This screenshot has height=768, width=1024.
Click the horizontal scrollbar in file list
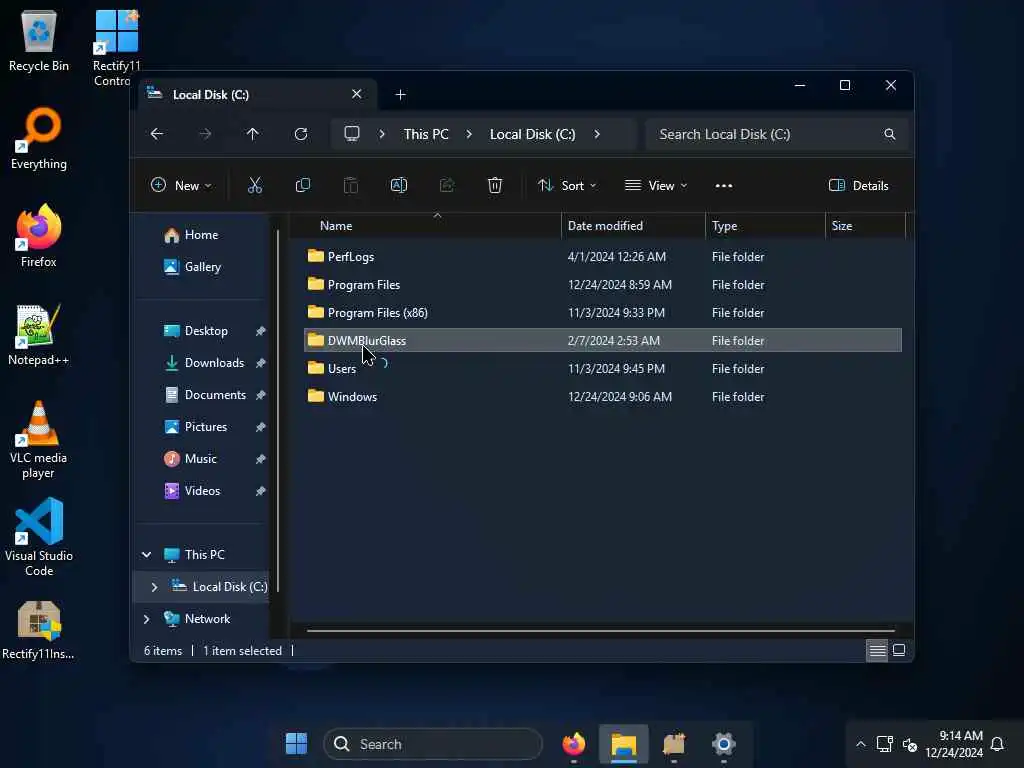coord(600,631)
